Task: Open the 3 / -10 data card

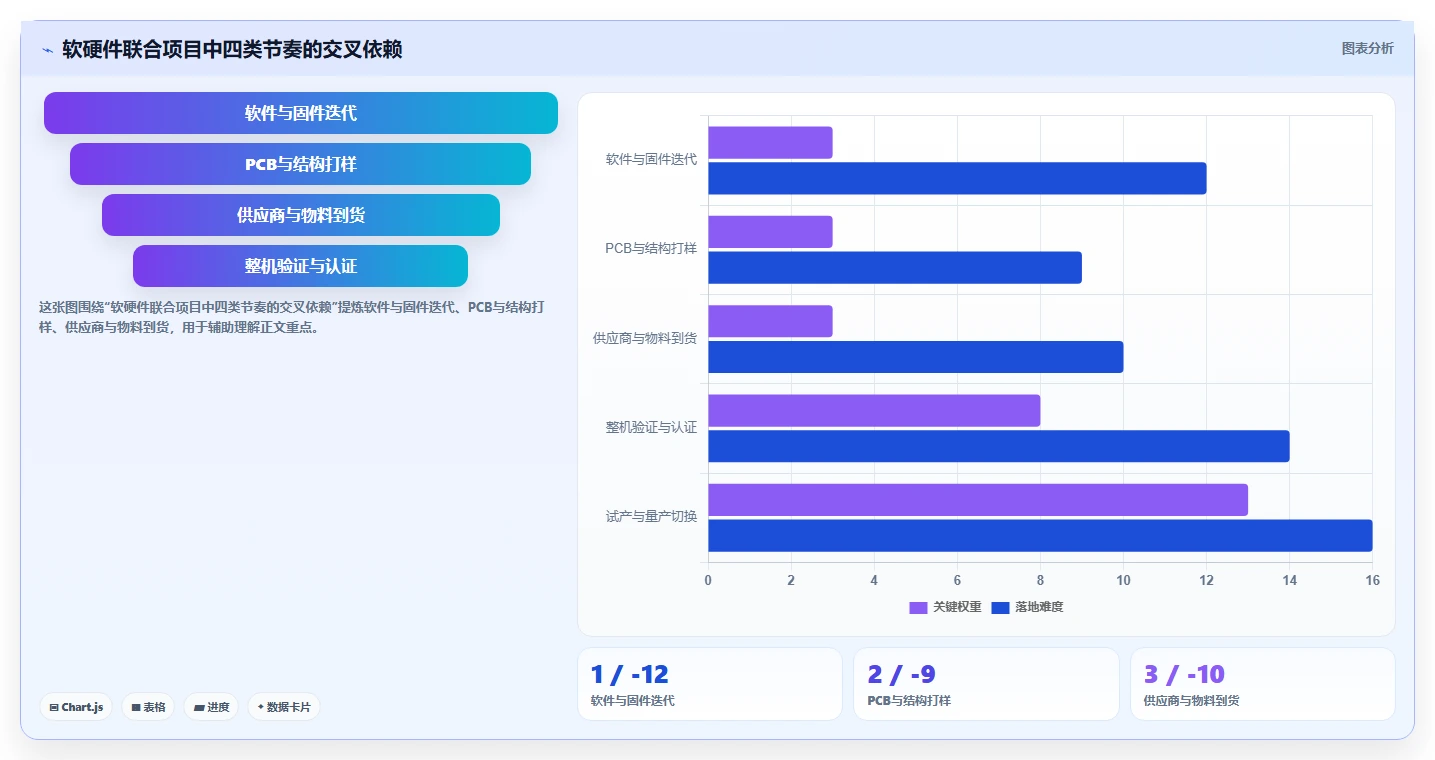Action: tap(1263, 684)
